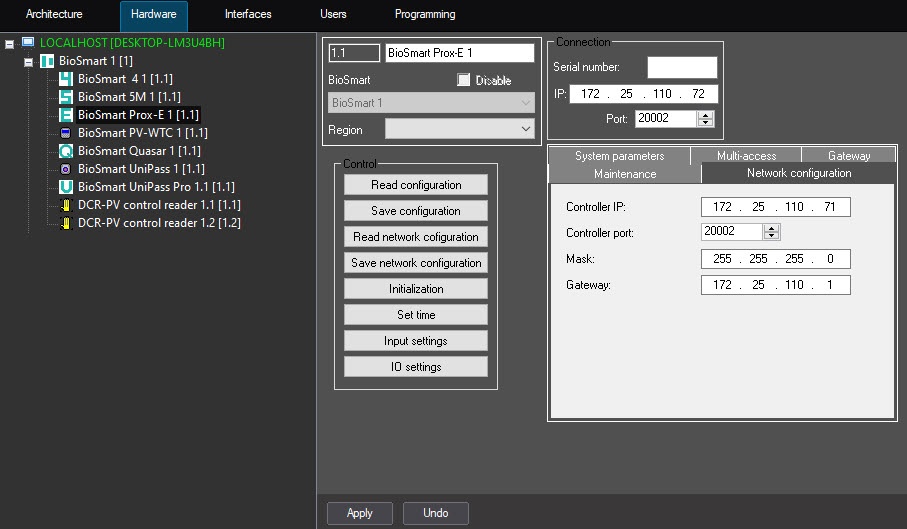The height and width of the screenshot is (529, 907).
Task: Select BioSmart UniPass Pro 1.1 [1.1] row
Action: click(156, 187)
